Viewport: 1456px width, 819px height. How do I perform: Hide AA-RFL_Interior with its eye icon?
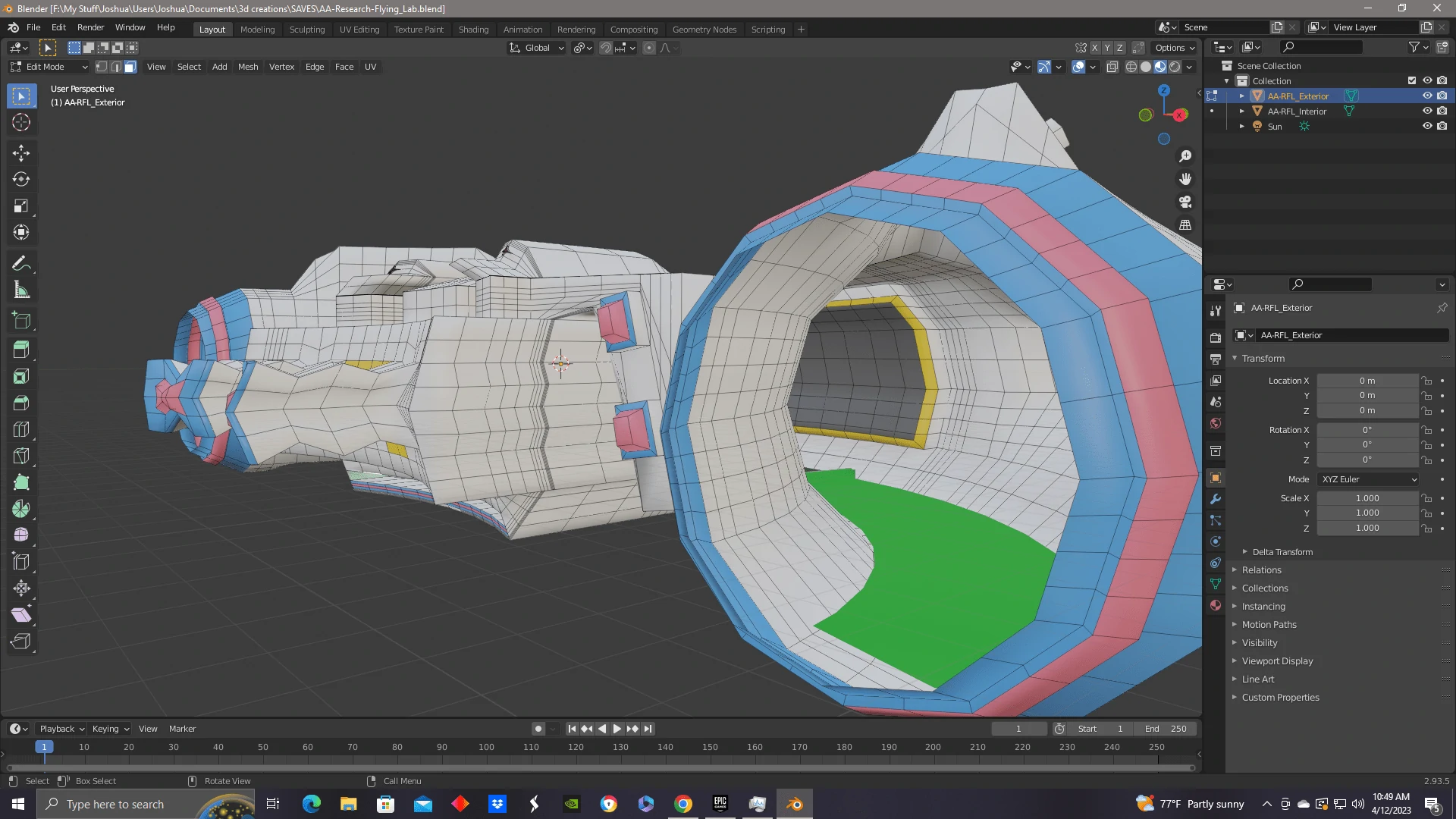click(x=1426, y=111)
